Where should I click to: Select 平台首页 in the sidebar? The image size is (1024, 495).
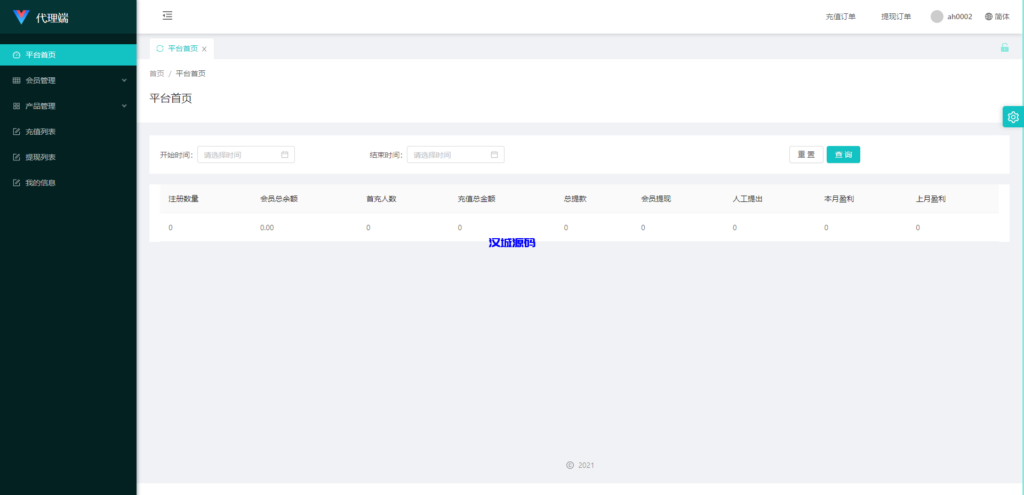coord(68,55)
